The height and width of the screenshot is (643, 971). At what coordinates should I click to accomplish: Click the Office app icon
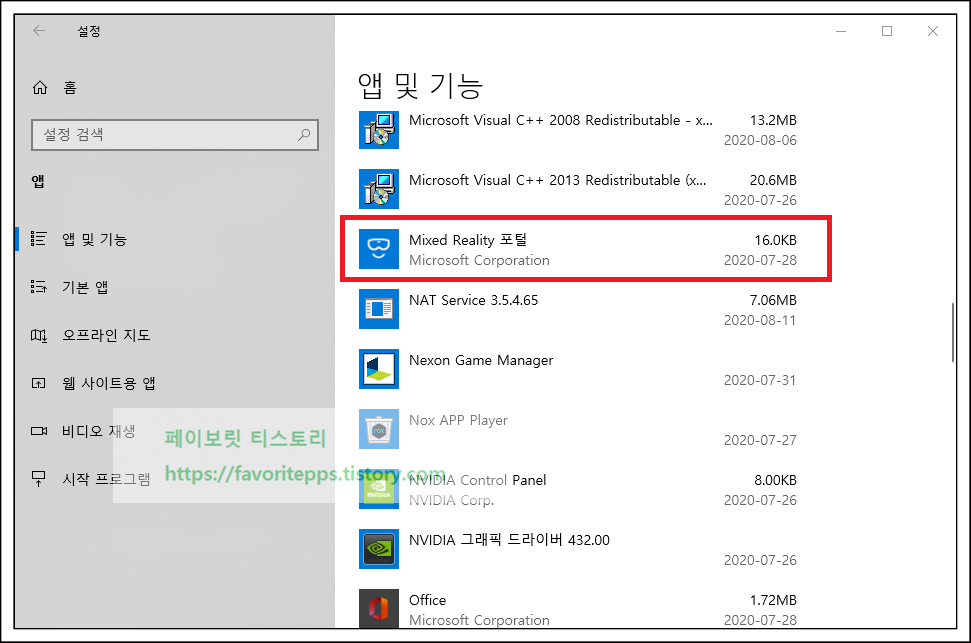coord(379,608)
